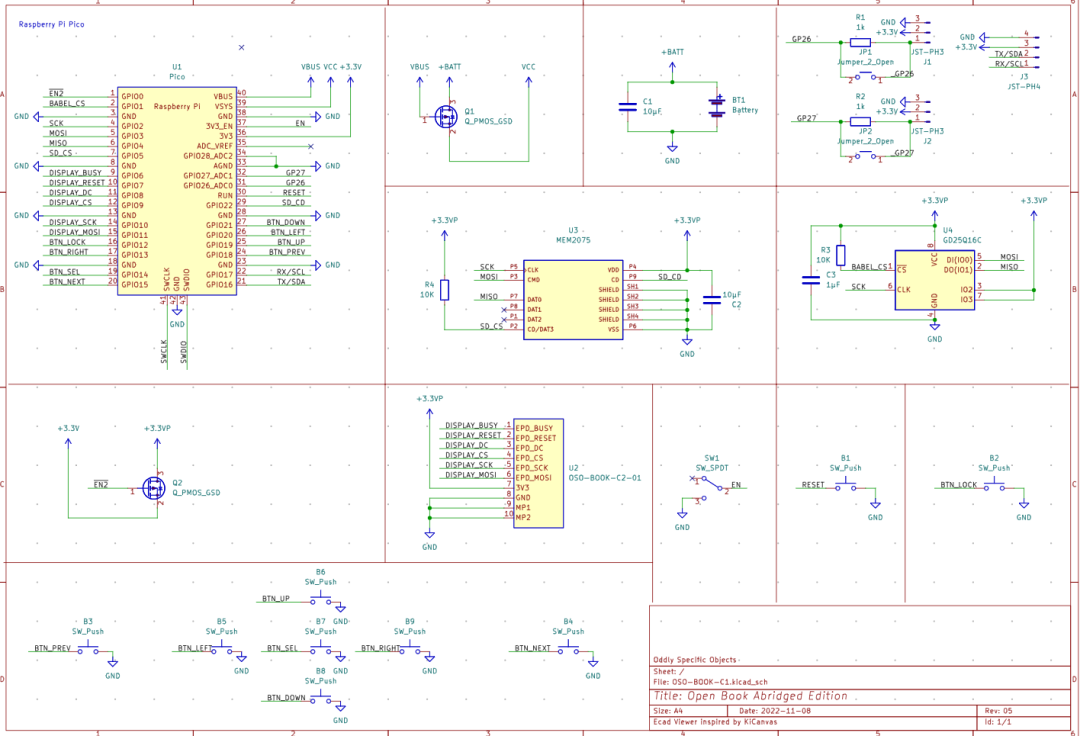This screenshot has width=1080, height=736.
Task: Click the C2 10µF capacitor symbol
Action: click(712, 299)
